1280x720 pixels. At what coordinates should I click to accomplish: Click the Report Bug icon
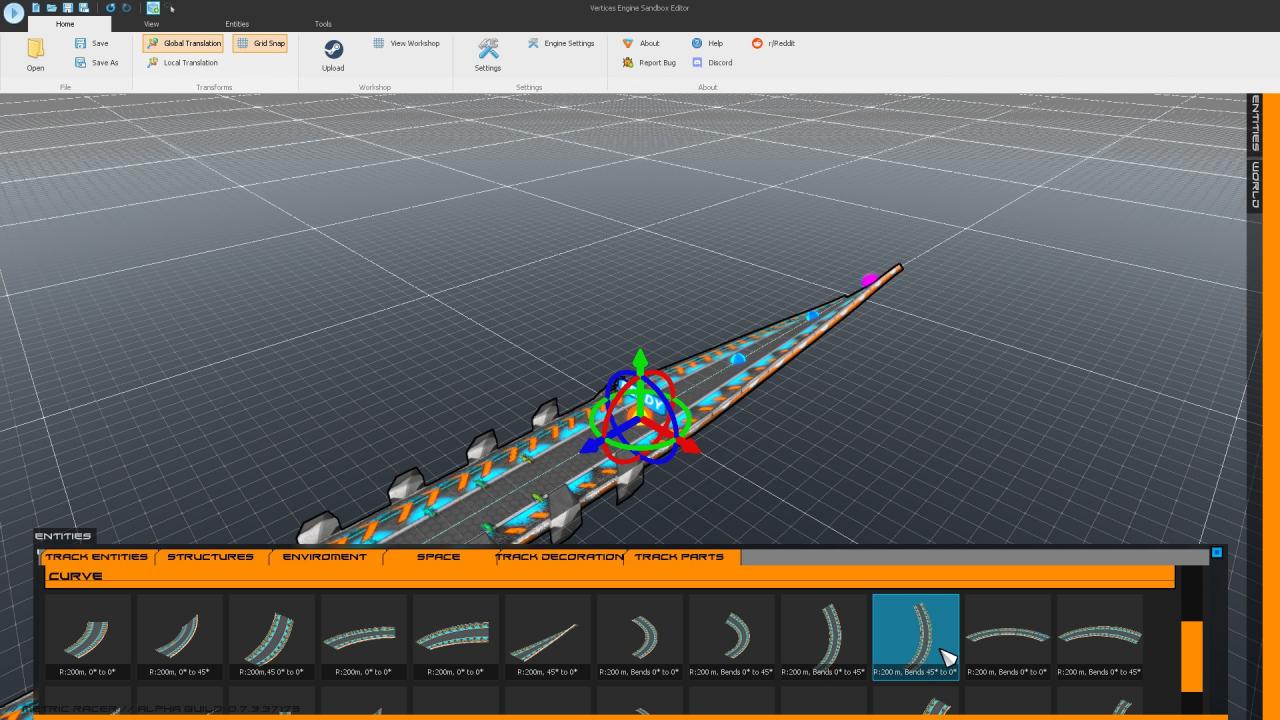[628, 62]
